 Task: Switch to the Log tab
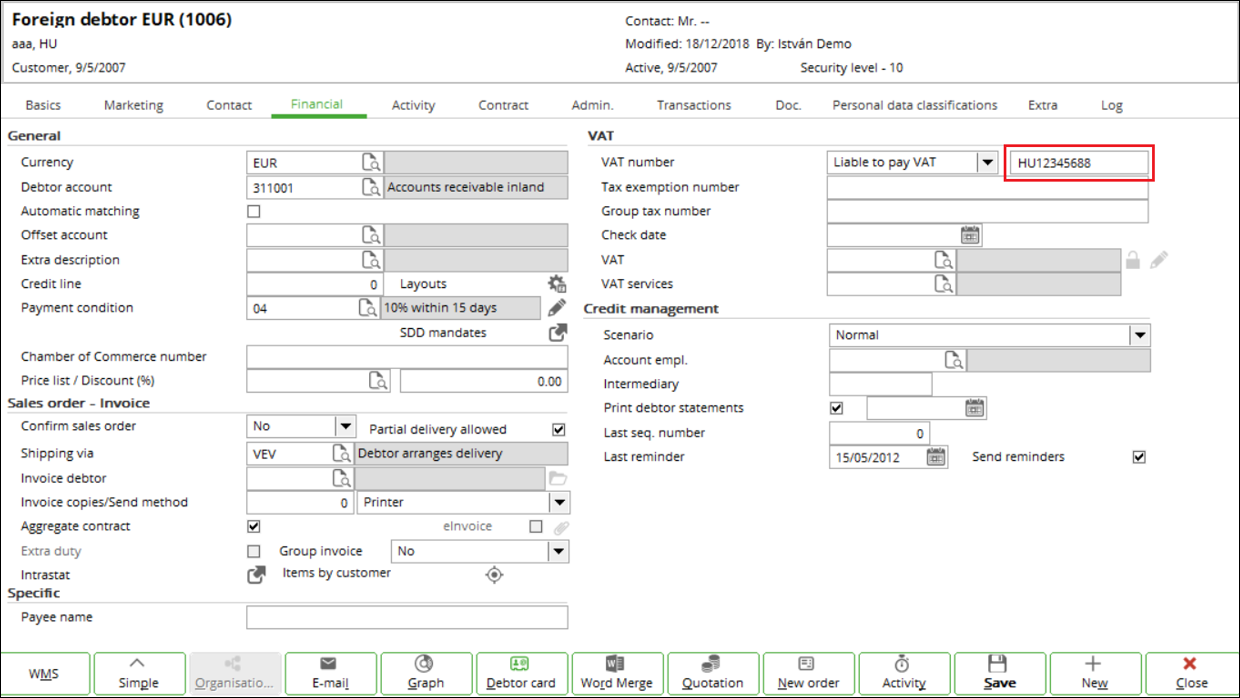click(x=1112, y=105)
